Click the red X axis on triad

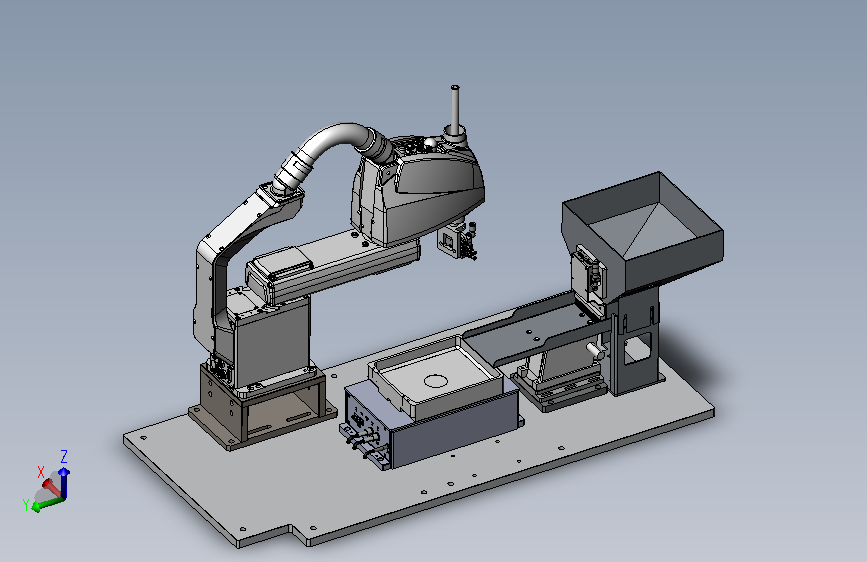click(51, 487)
